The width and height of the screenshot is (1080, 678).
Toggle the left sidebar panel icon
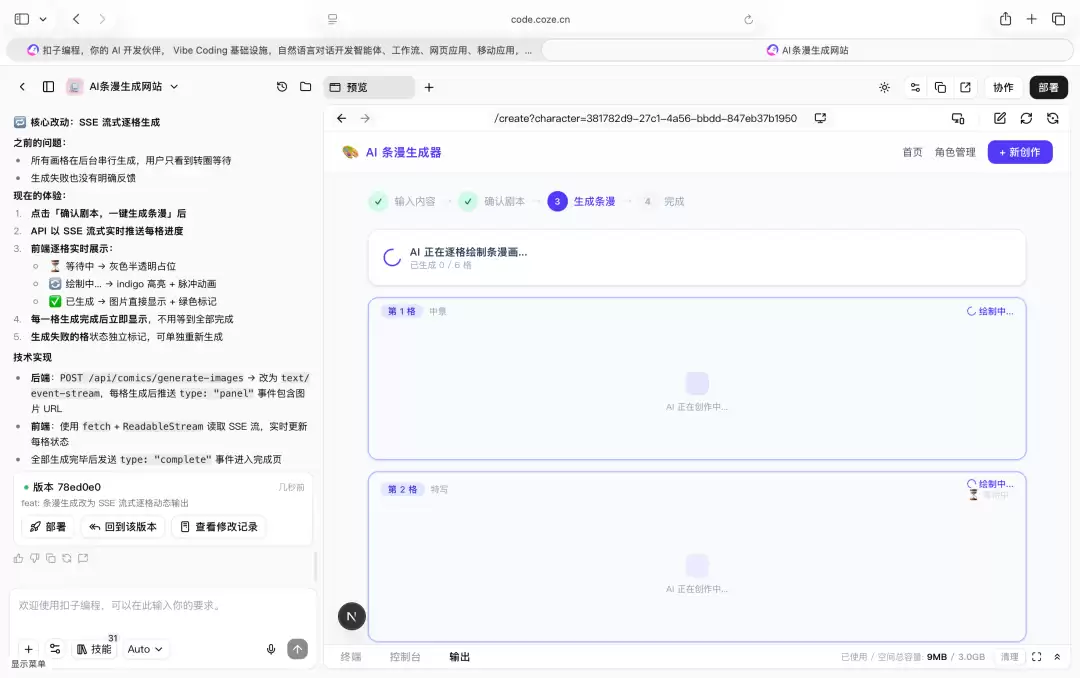[x=48, y=87]
